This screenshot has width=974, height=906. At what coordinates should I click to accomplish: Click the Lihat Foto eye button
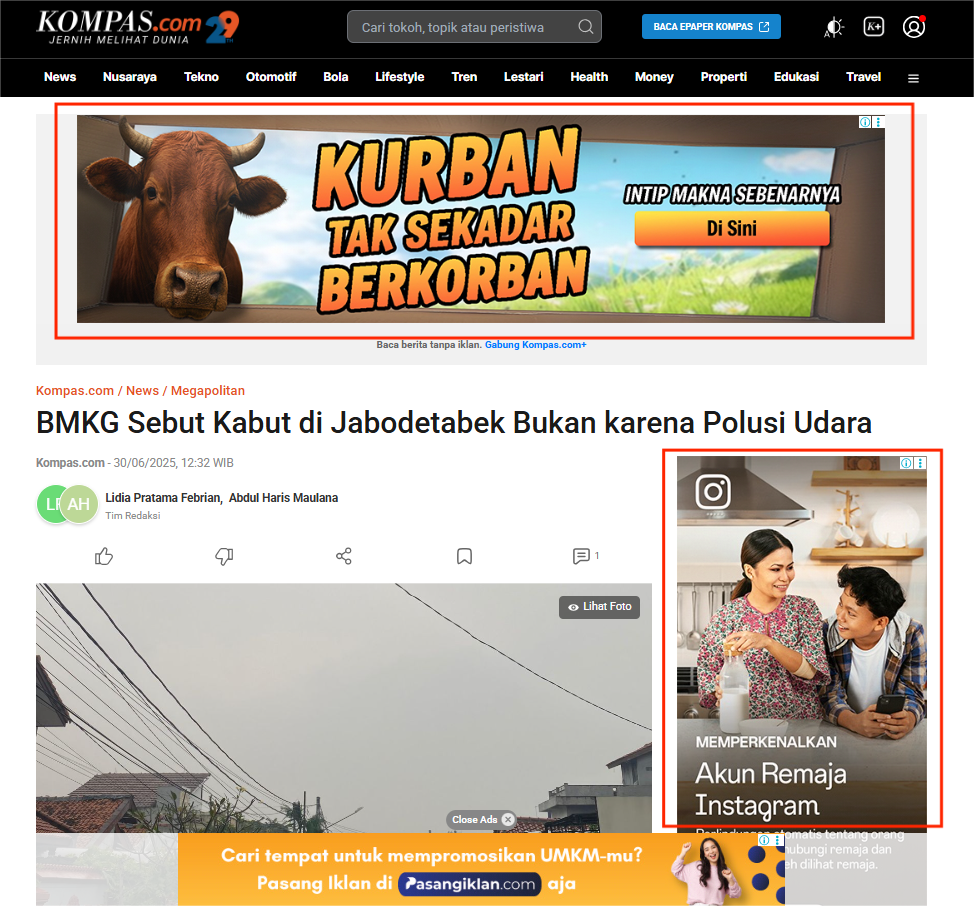coord(599,607)
